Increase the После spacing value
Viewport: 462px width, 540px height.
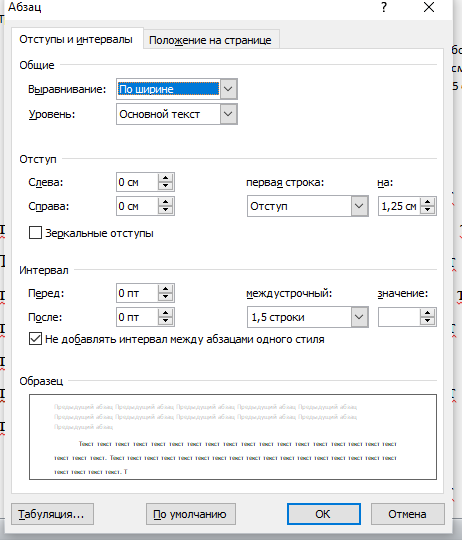pos(166,313)
